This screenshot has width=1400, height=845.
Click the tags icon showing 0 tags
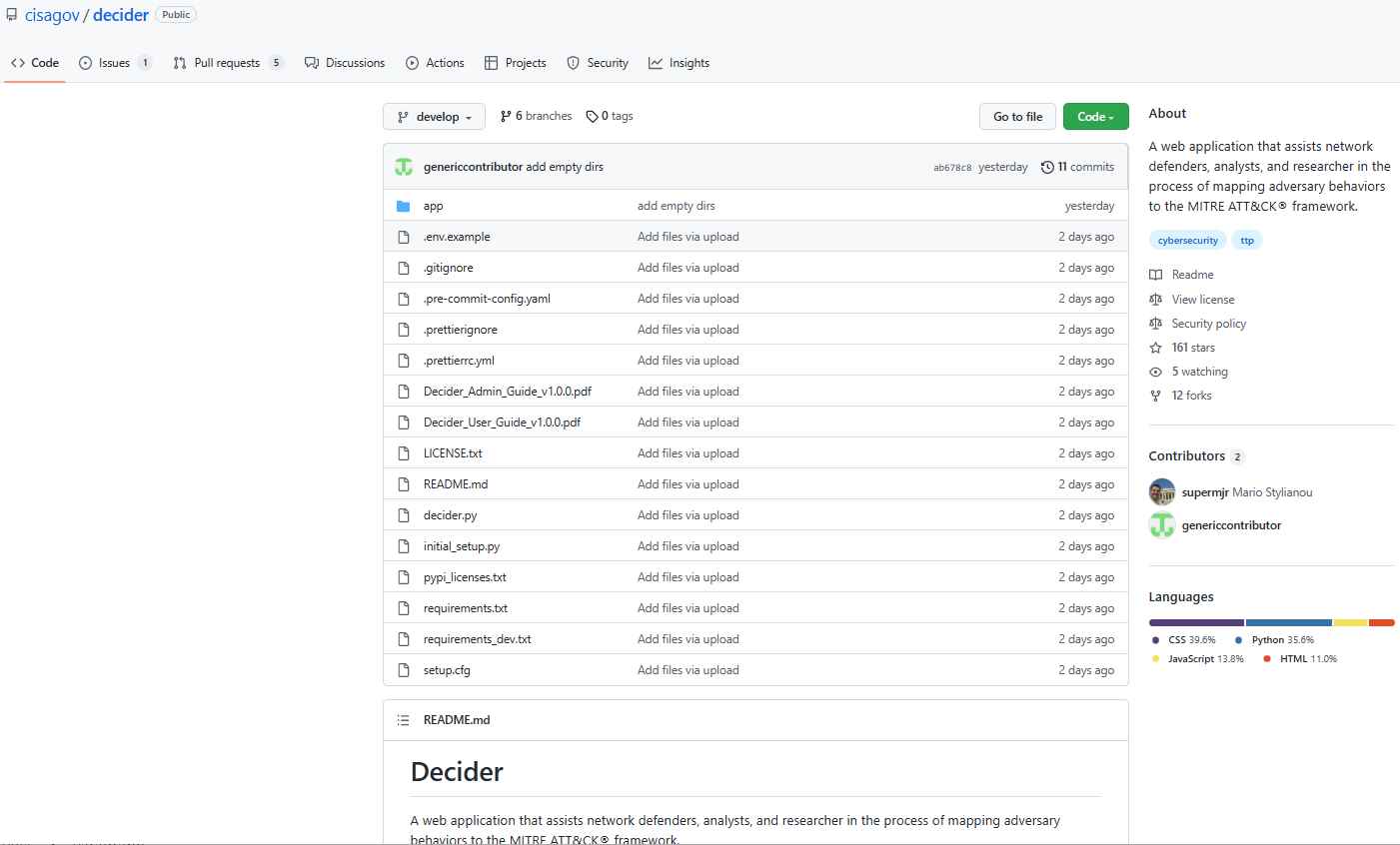click(x=592, y=116)
